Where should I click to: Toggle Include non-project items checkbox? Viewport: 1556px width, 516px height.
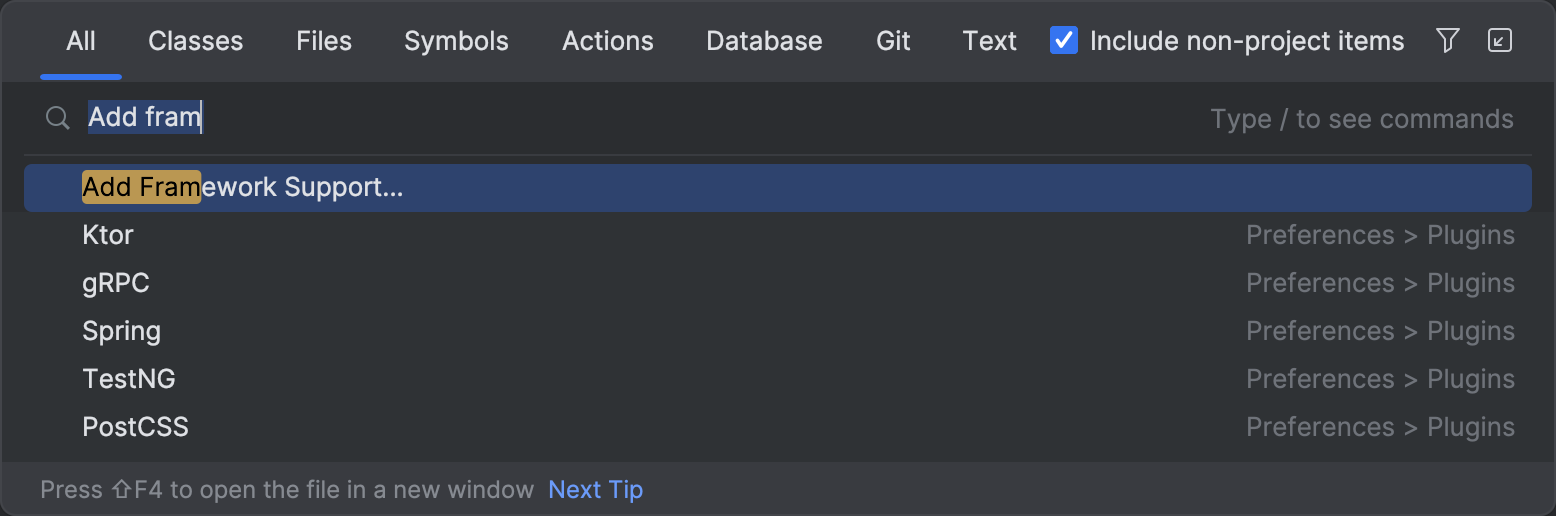pyautogui.click(x=1064, y=41)
